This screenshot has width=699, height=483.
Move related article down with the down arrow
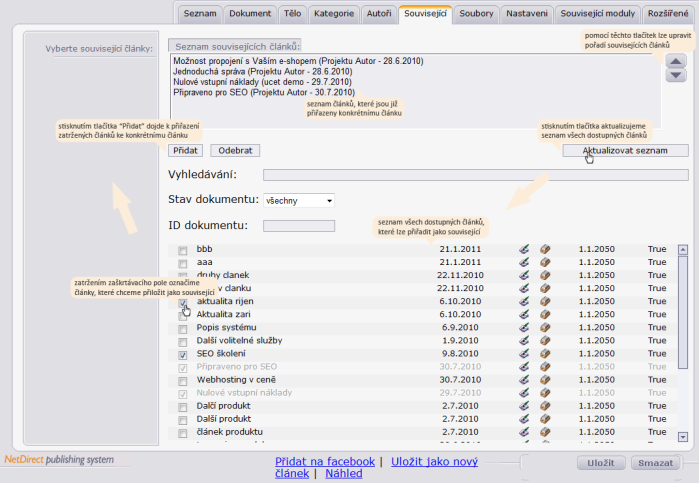click(676, 76)
